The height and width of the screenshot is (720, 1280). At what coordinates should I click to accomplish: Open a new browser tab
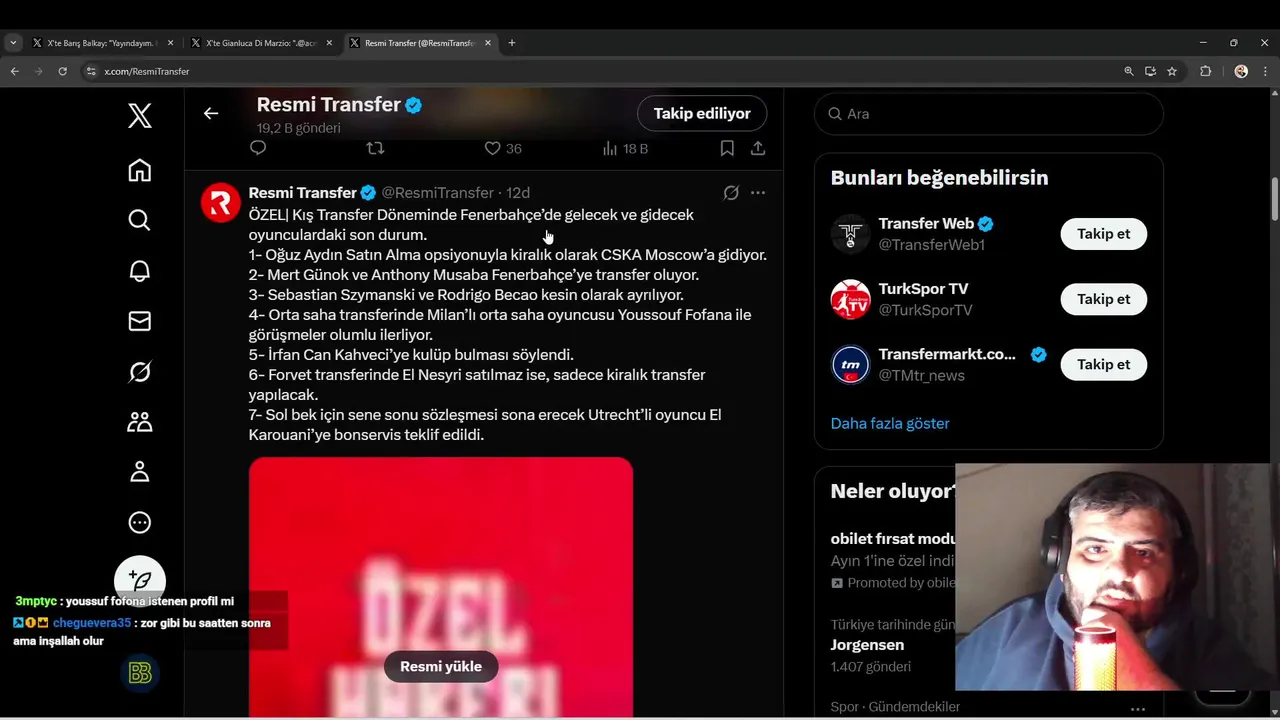(512, 43)
